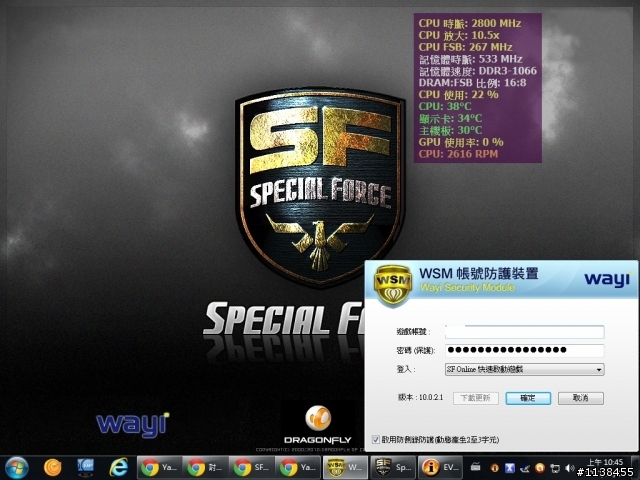
Task: Open the network tray icon
Action: tap(555, 468)
